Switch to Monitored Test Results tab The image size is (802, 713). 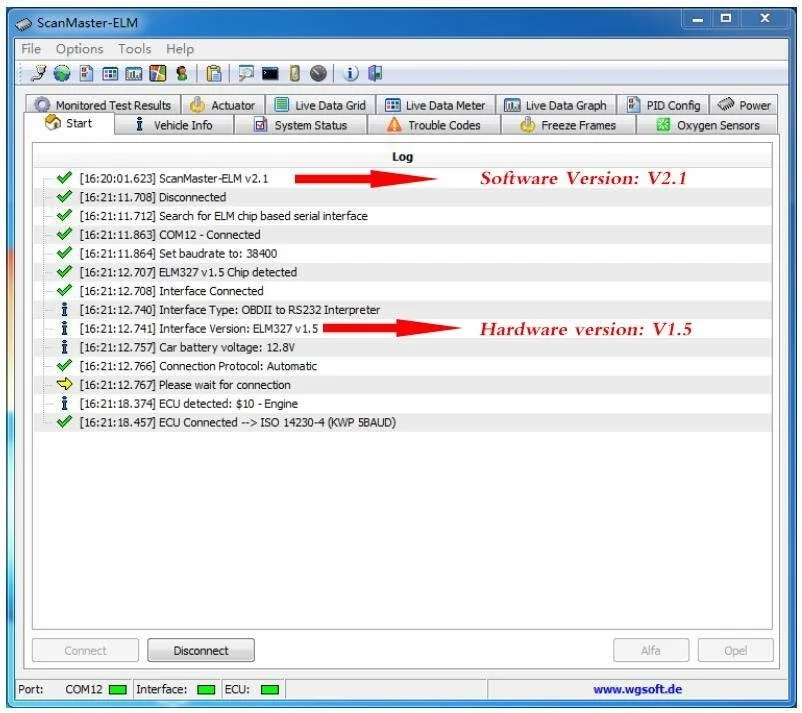click(x=102, y=105)
